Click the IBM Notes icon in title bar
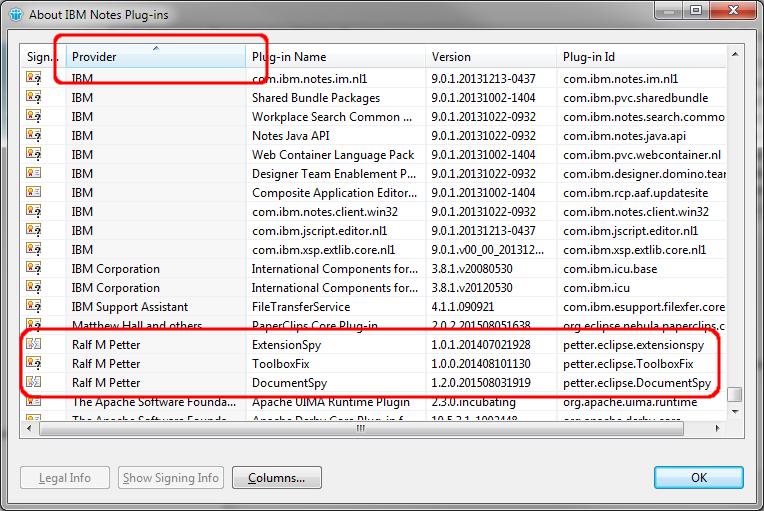The image size is (764, 511). tap(14, 14)
